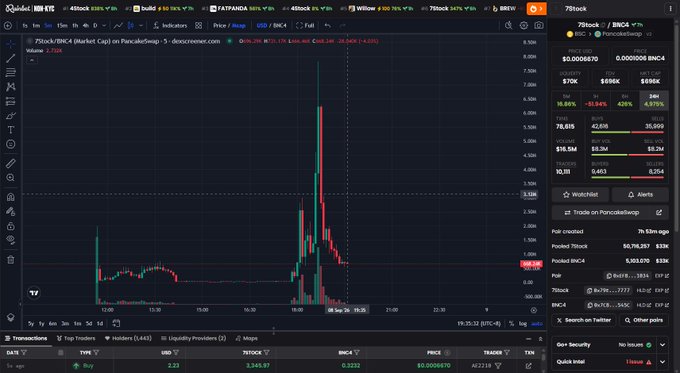Select the ruler measure tool
Screen dimensions: 680x373
tap(10, 163)
